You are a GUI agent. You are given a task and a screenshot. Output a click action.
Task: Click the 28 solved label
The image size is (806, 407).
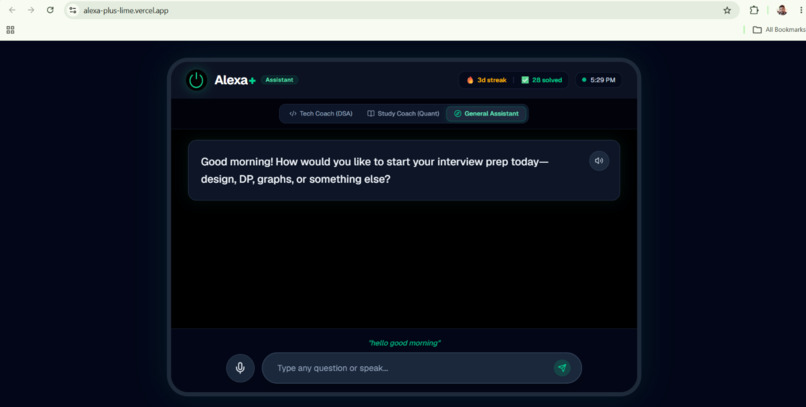(547, 80)
